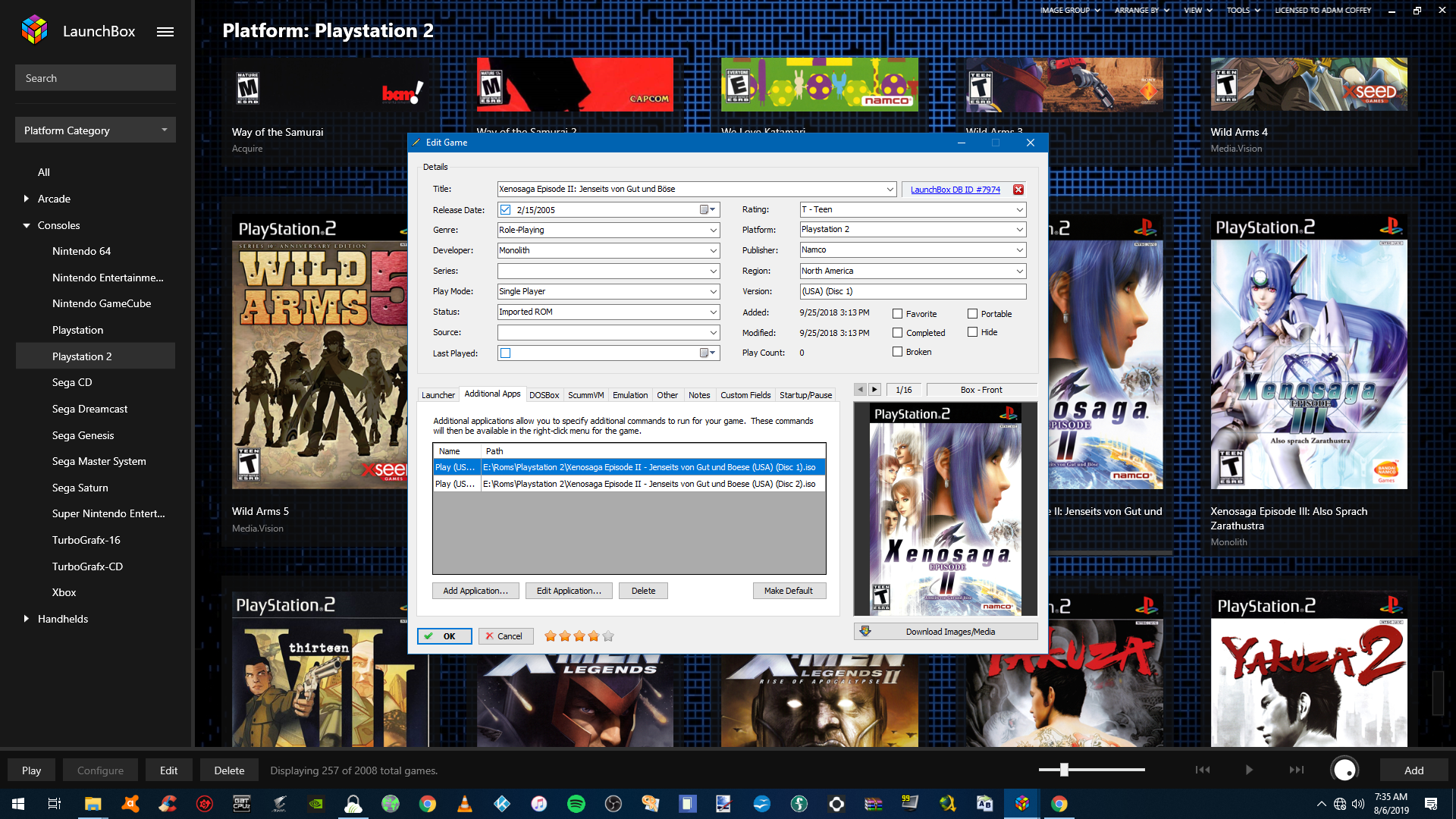This screenshot has width=1456, height=819.
Task: Click OK to save game edits
Action: [x=444, y=636]
